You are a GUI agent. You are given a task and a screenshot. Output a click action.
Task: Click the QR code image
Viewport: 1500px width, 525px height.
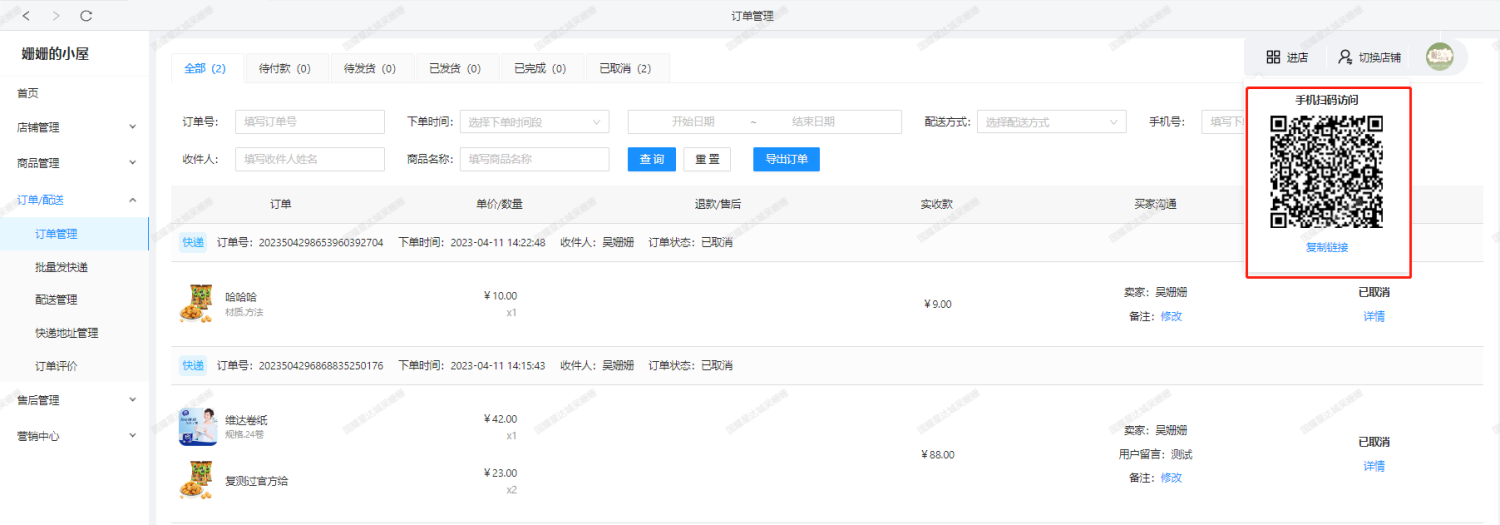point(1327,172)
